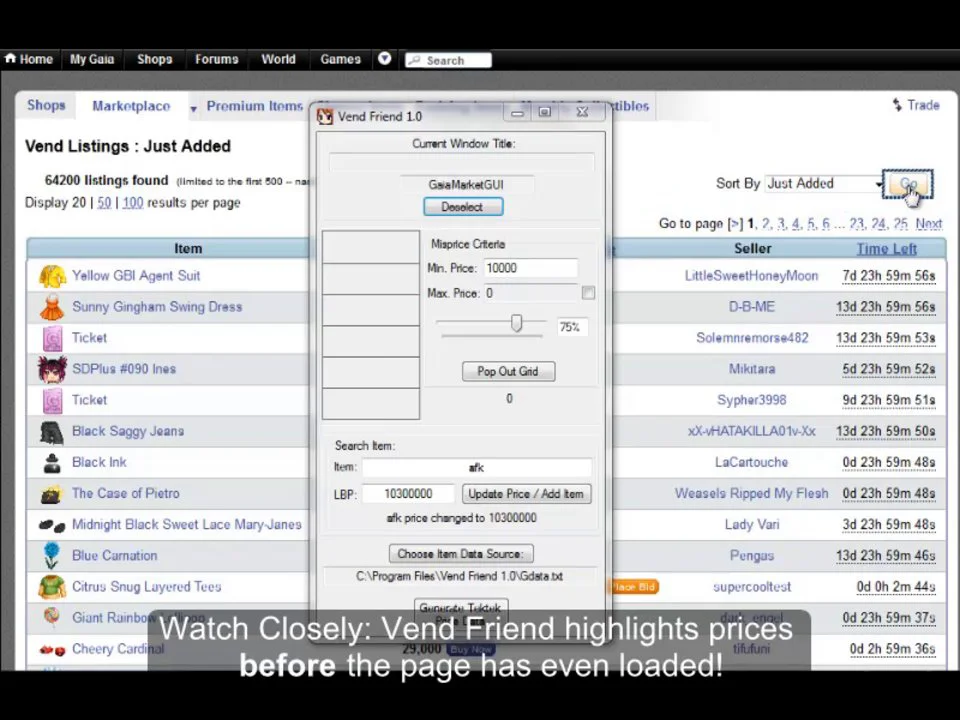This screenshot has height=720, width=960.
Task: Open the My Gaia menu
Action: click(92, 59)
